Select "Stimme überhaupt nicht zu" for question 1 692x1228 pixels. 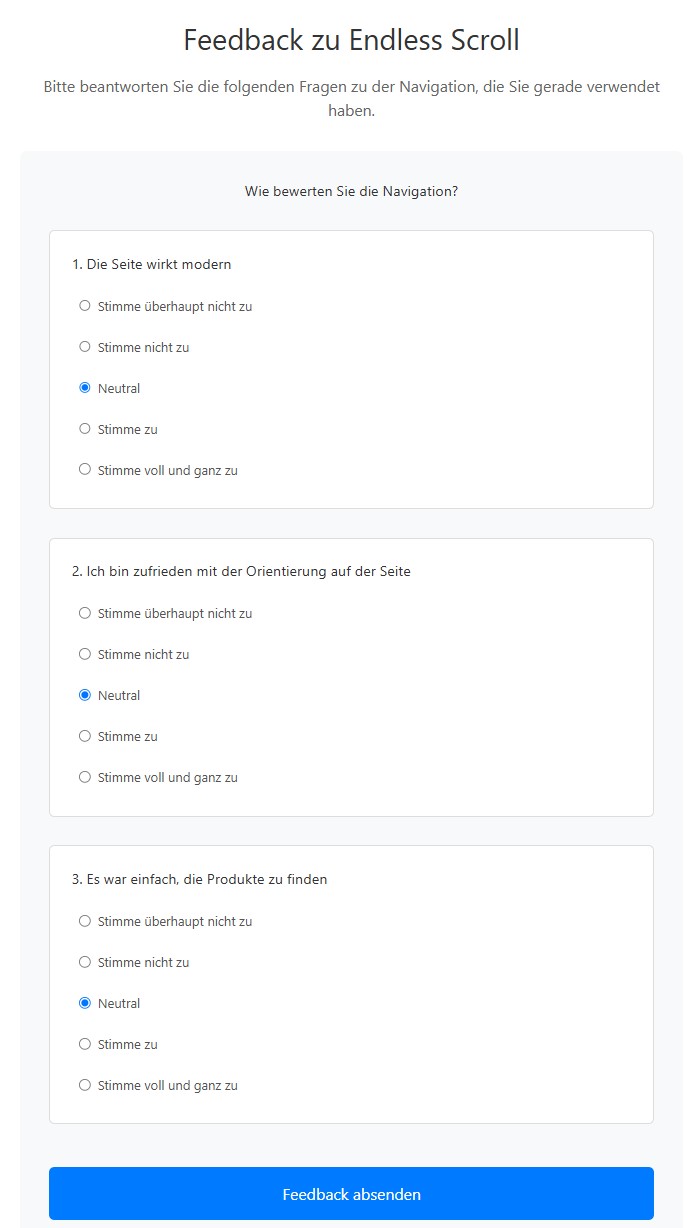coord(85,306)
